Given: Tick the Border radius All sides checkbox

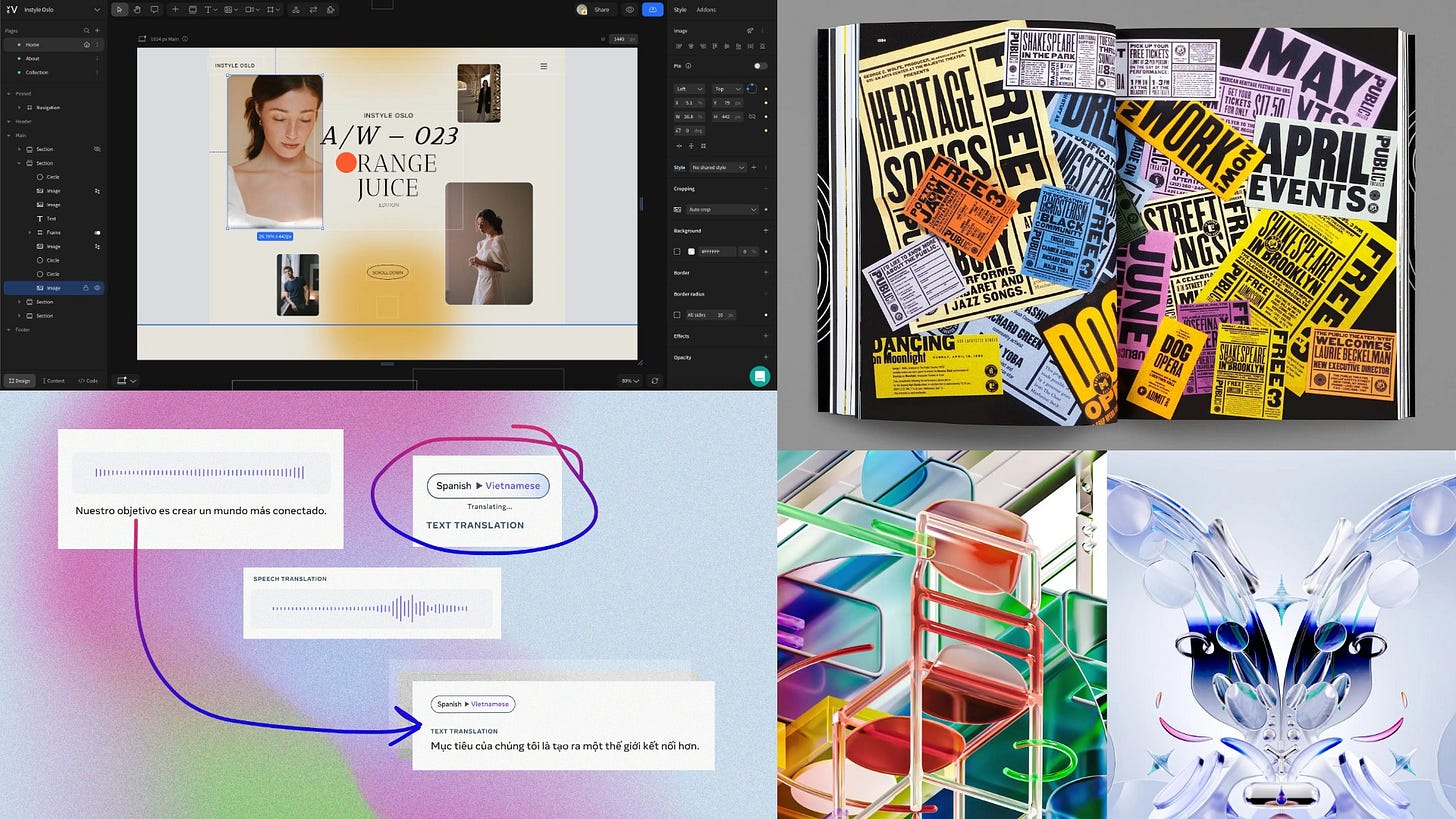Looking at the screenshot, I should pos(677,314).
